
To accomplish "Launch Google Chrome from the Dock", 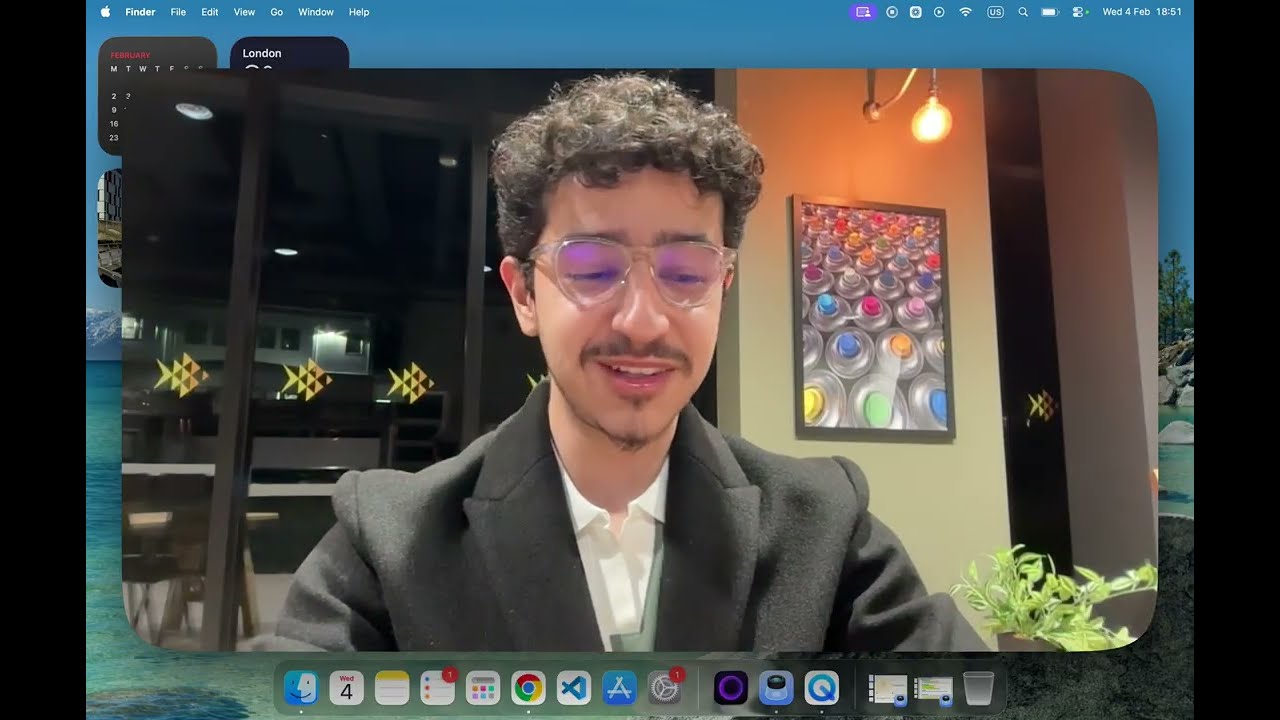I will click(x=529, y=688).
